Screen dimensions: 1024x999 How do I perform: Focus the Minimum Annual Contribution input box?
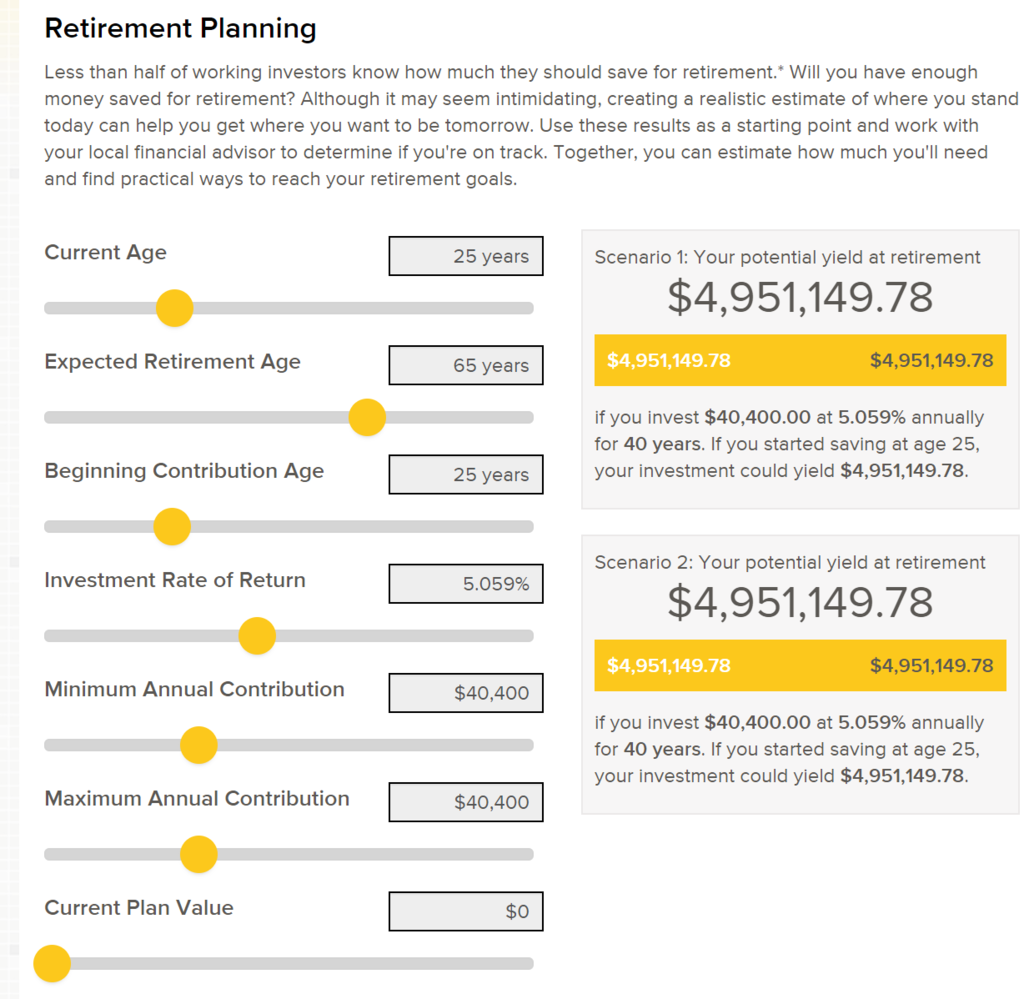click(466, 693)
